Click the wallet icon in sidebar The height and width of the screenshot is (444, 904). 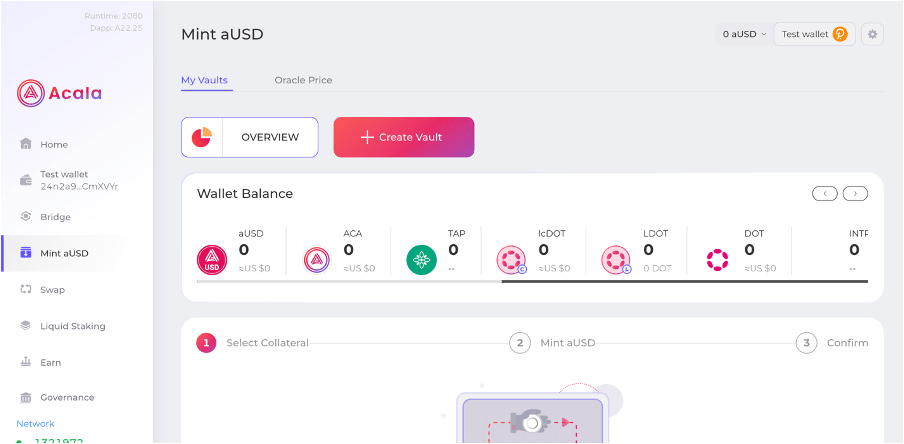tap(25, 180)
